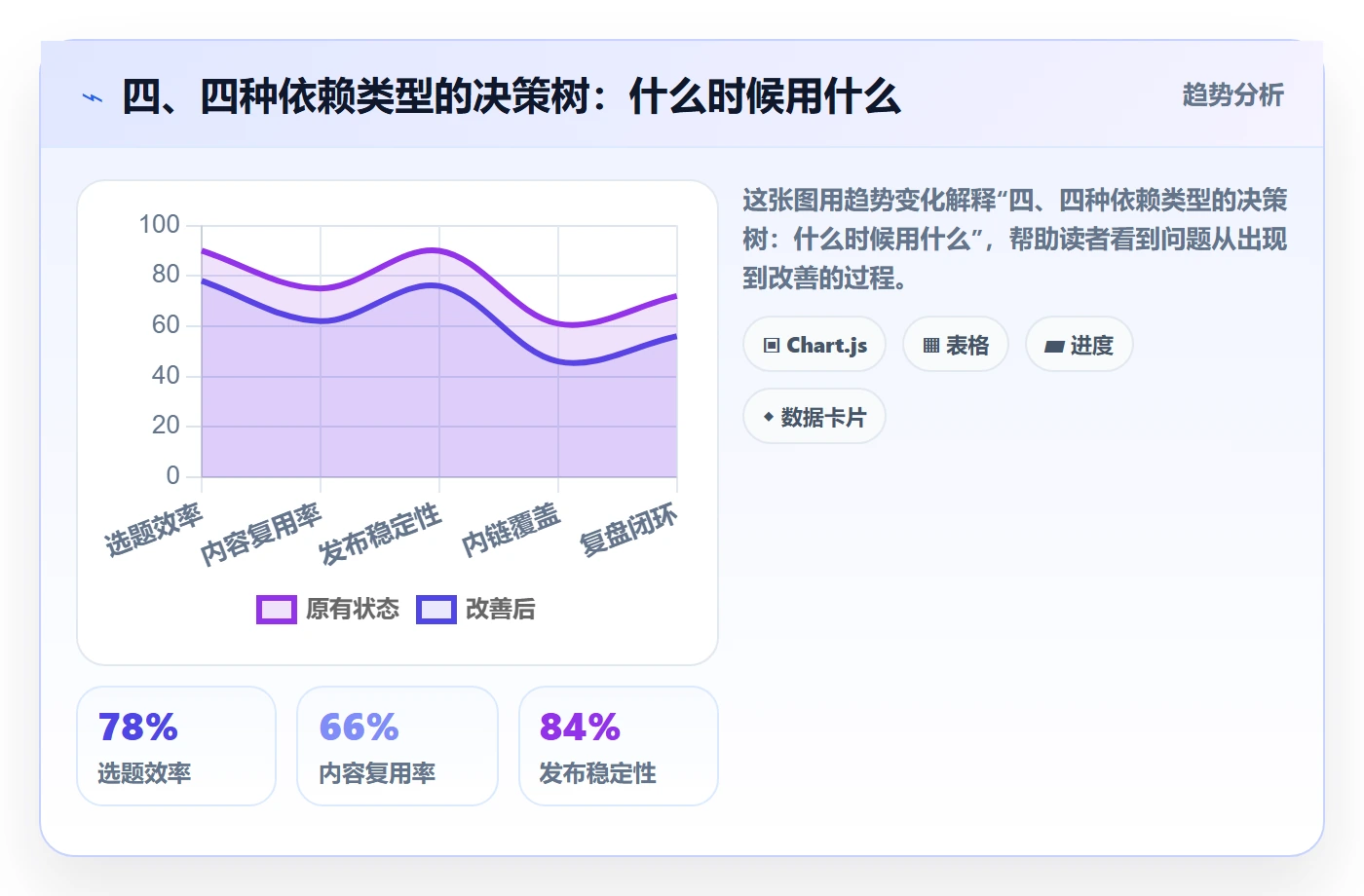Viewport: 1364px width, 896px height.
Task: Click the 复盘闭环 chart axis label
Action: click(x=628, y=530)
